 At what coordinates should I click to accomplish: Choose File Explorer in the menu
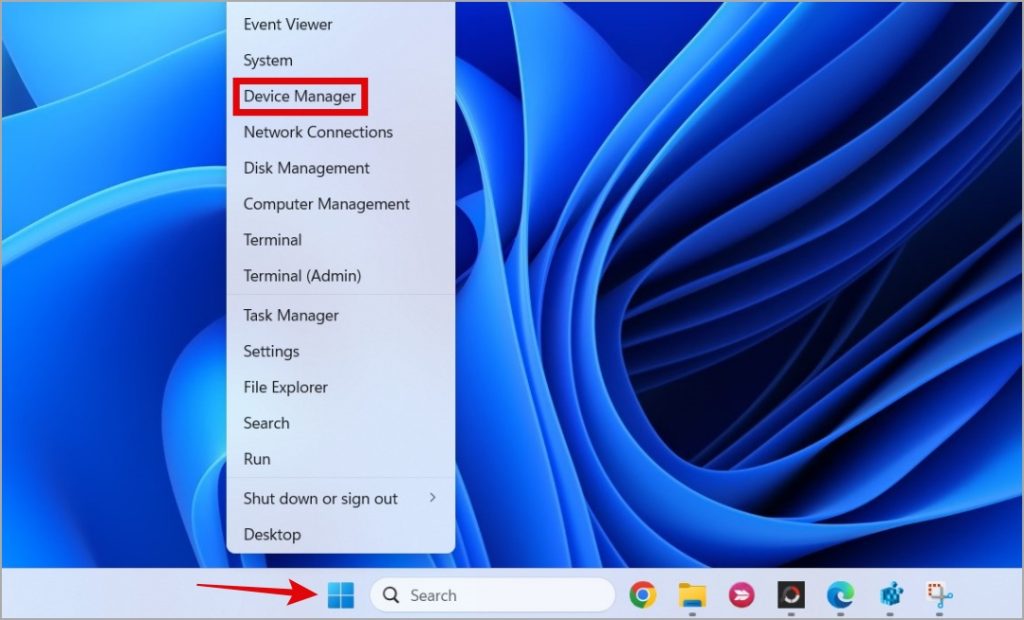[x=341, y=387]
